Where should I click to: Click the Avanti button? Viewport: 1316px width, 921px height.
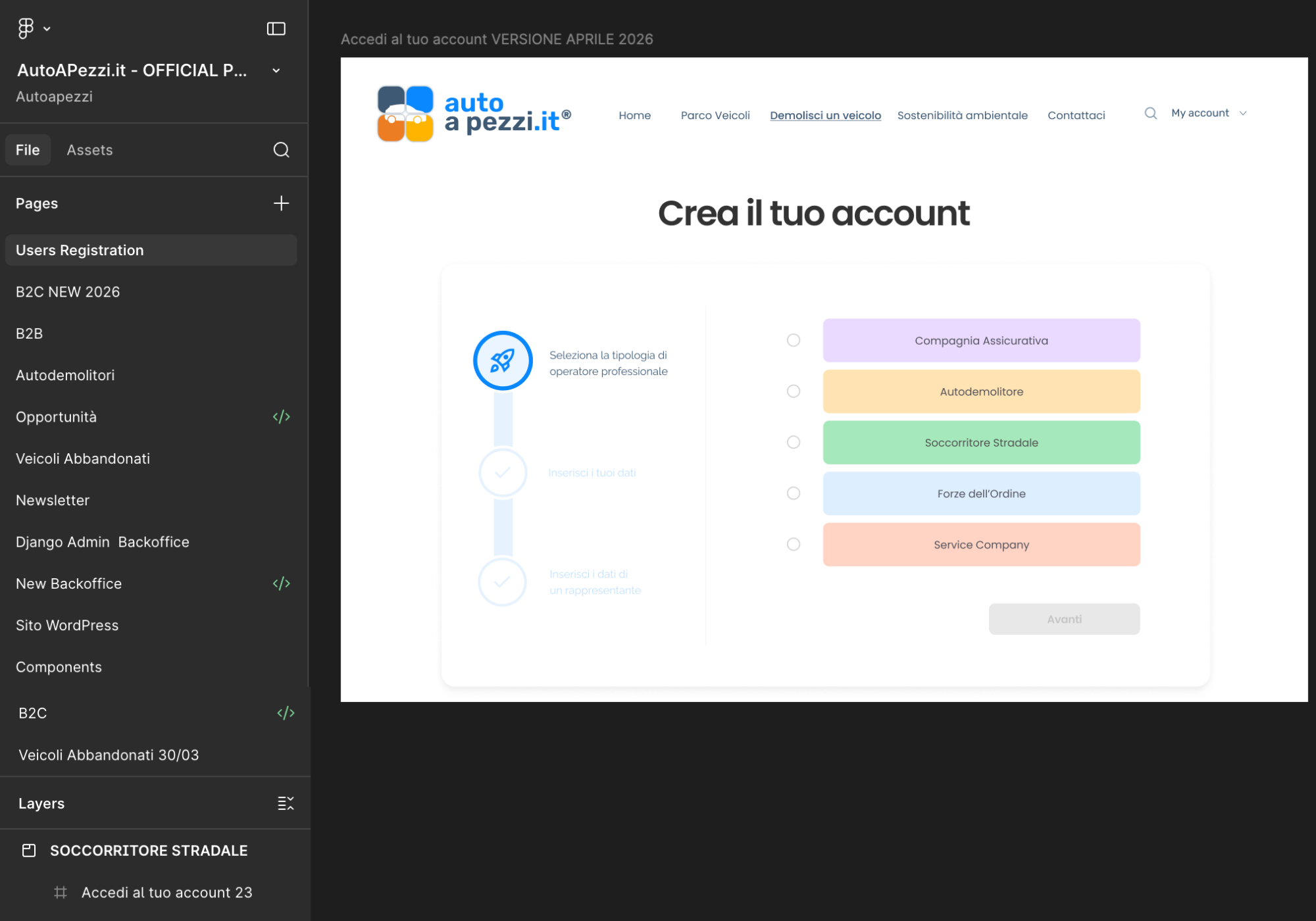click(x=1064, y=619)
